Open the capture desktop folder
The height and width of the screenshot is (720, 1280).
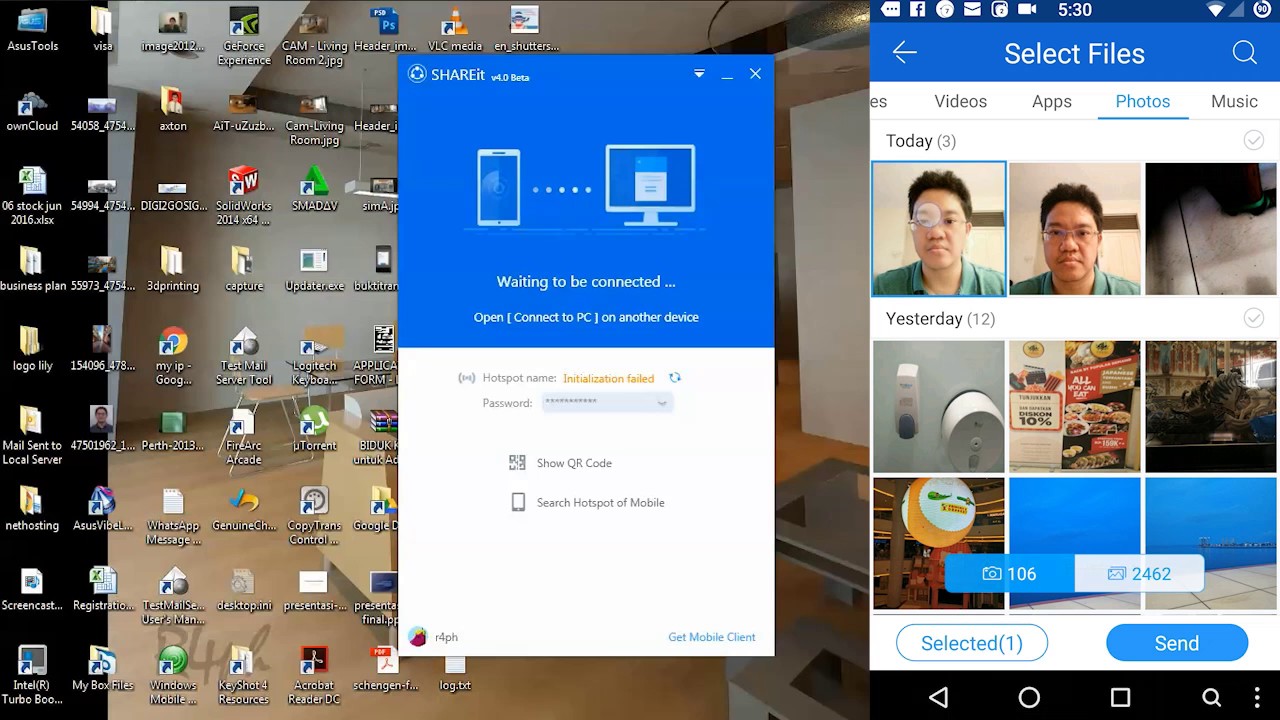coord(244,269)
